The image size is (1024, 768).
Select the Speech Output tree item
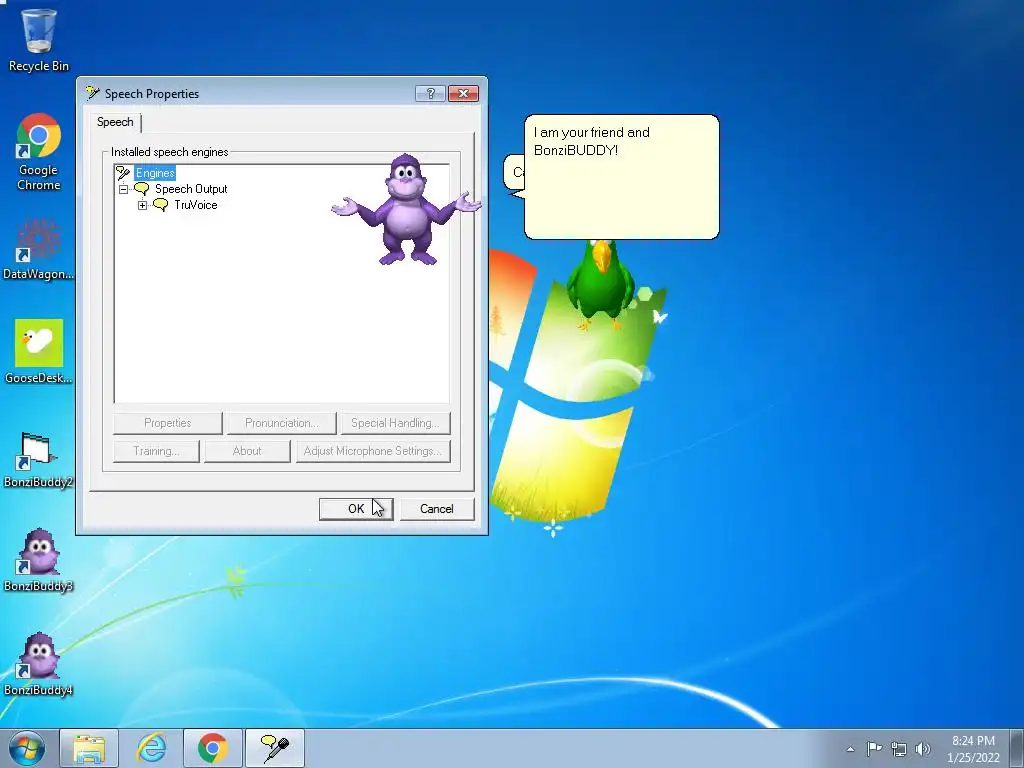pos(191,189)
